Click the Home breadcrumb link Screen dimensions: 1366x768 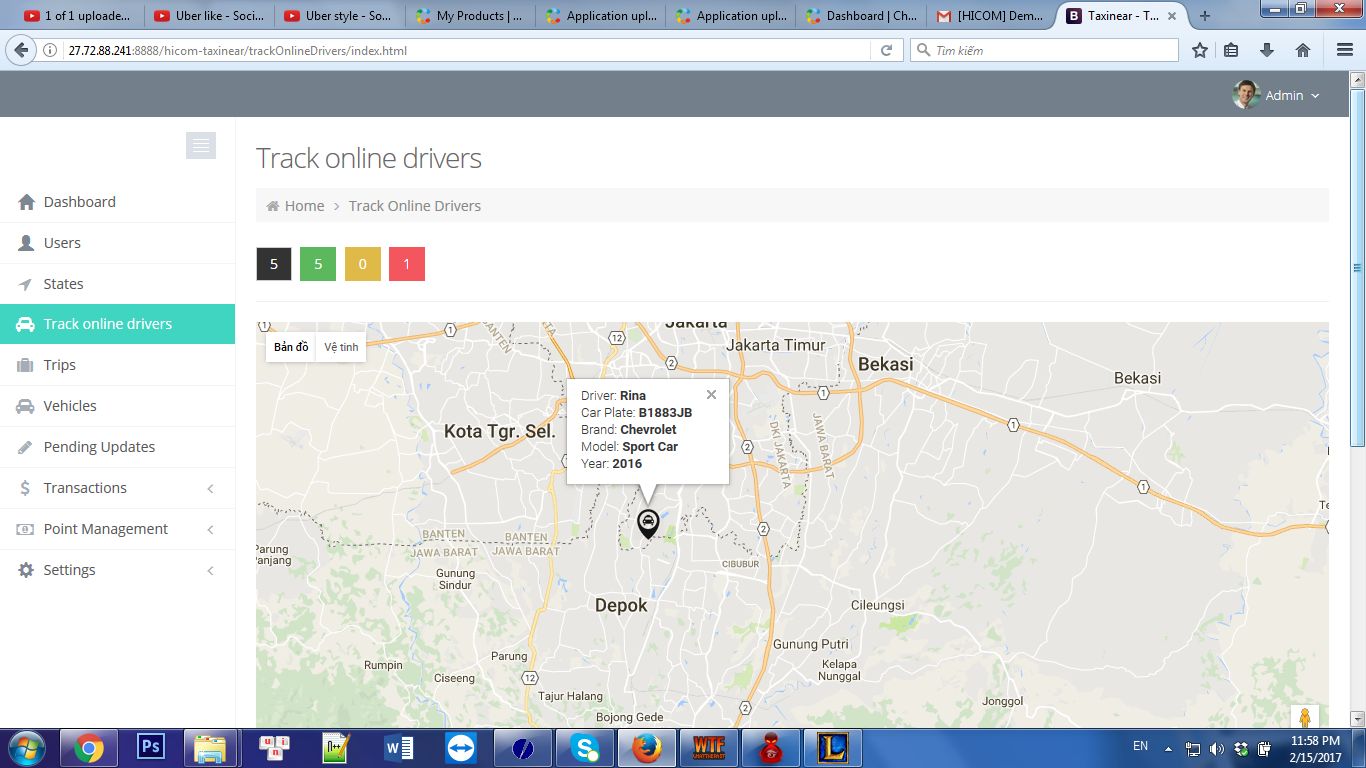(304, 206)
